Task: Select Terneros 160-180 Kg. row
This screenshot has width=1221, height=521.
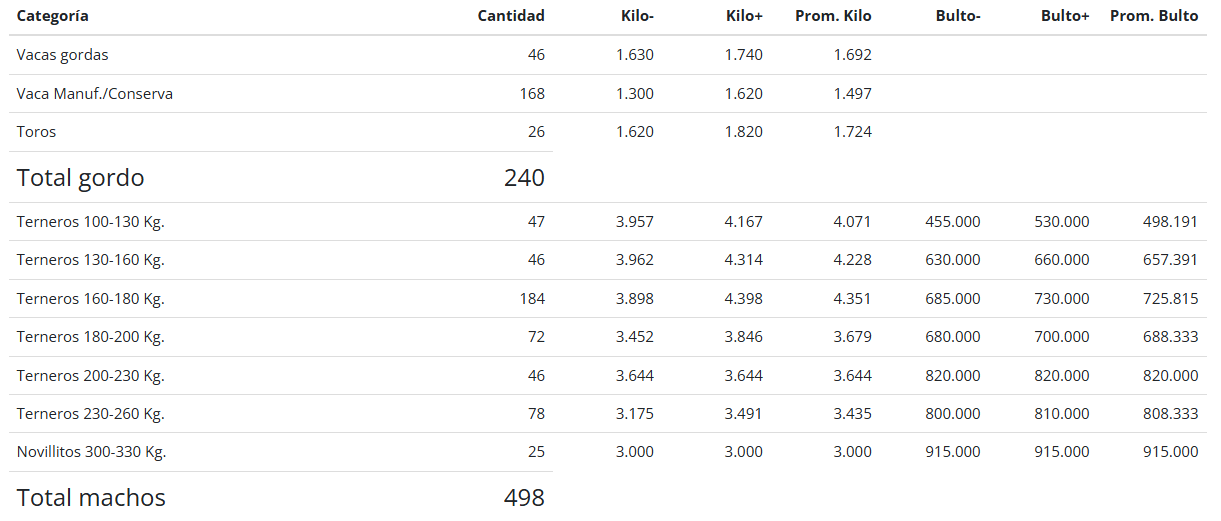Action: [608, 299]
